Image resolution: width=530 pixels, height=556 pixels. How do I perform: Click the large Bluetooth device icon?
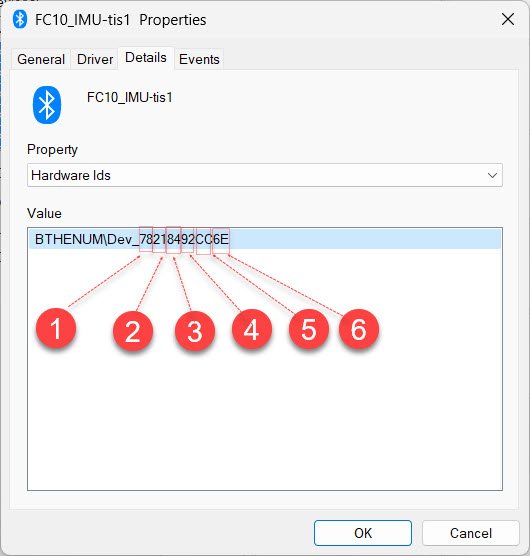(x=47, y=105)
